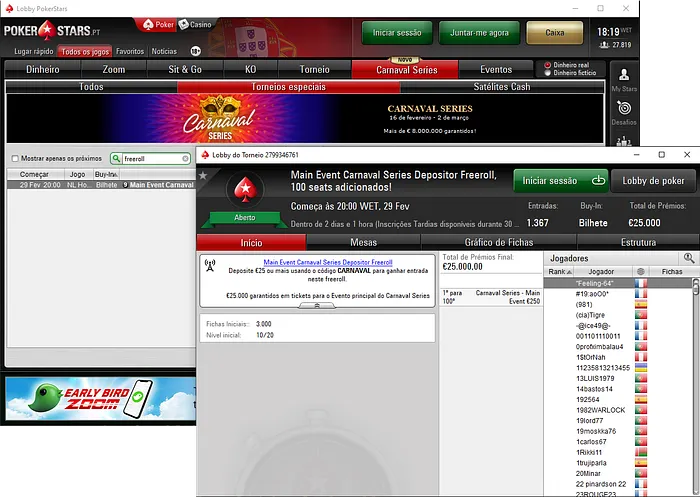
Task: Open the Carnaval Series promotional banner
Action: pyautogui.click(x=305, y=118)
